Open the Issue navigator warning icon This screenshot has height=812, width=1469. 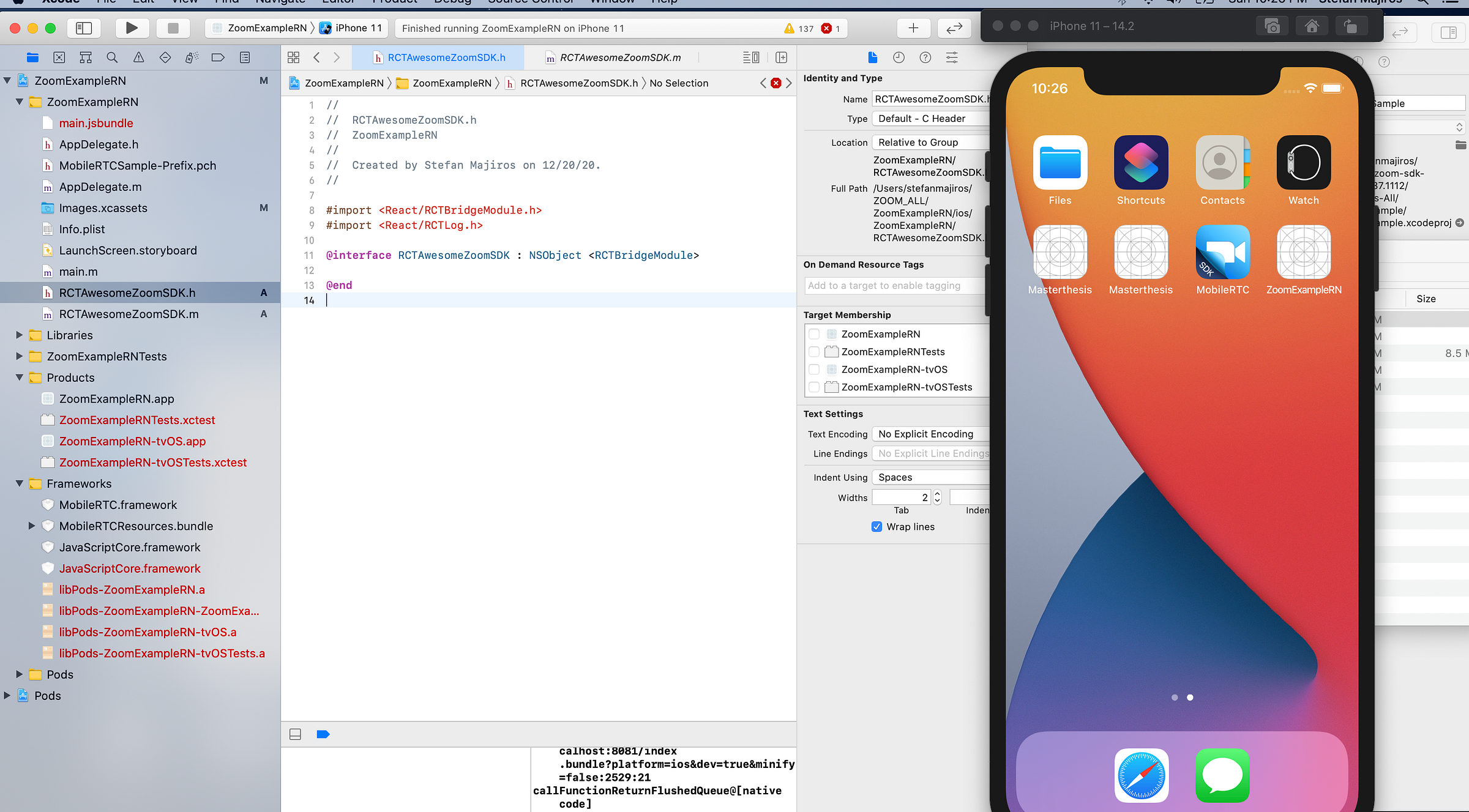point(139,58)
